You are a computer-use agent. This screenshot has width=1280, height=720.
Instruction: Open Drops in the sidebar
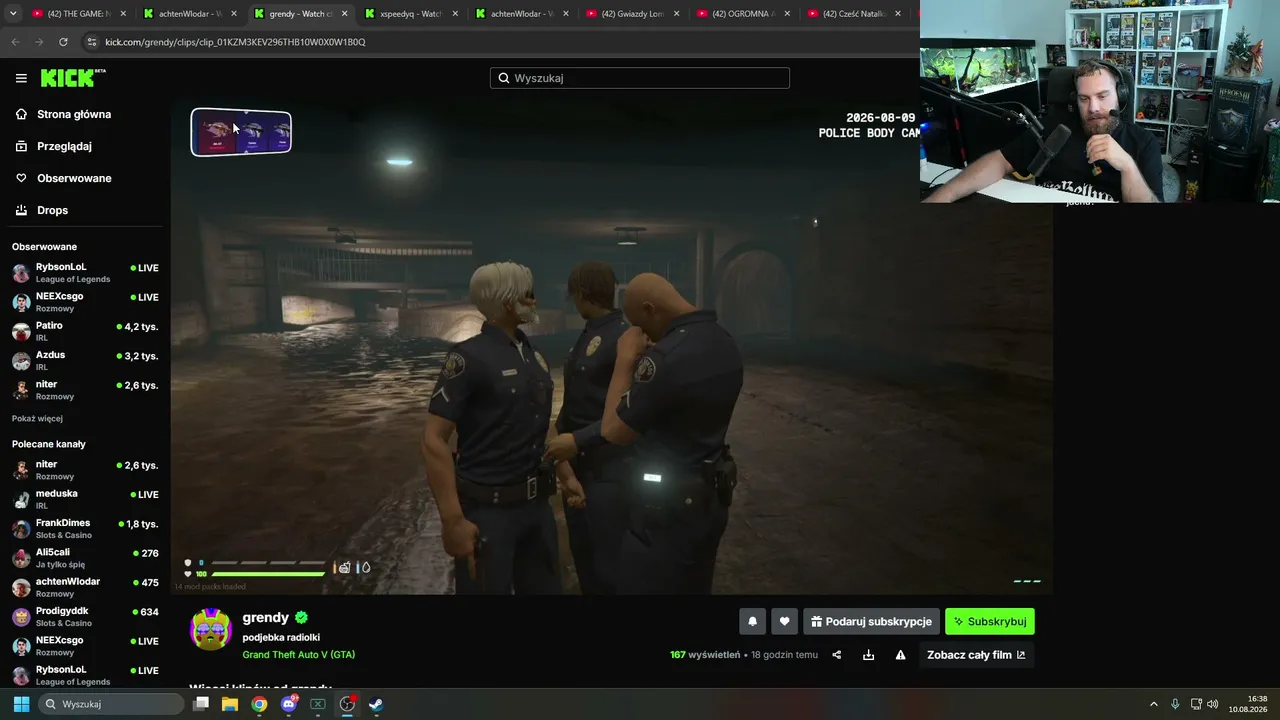coord(52,210)
